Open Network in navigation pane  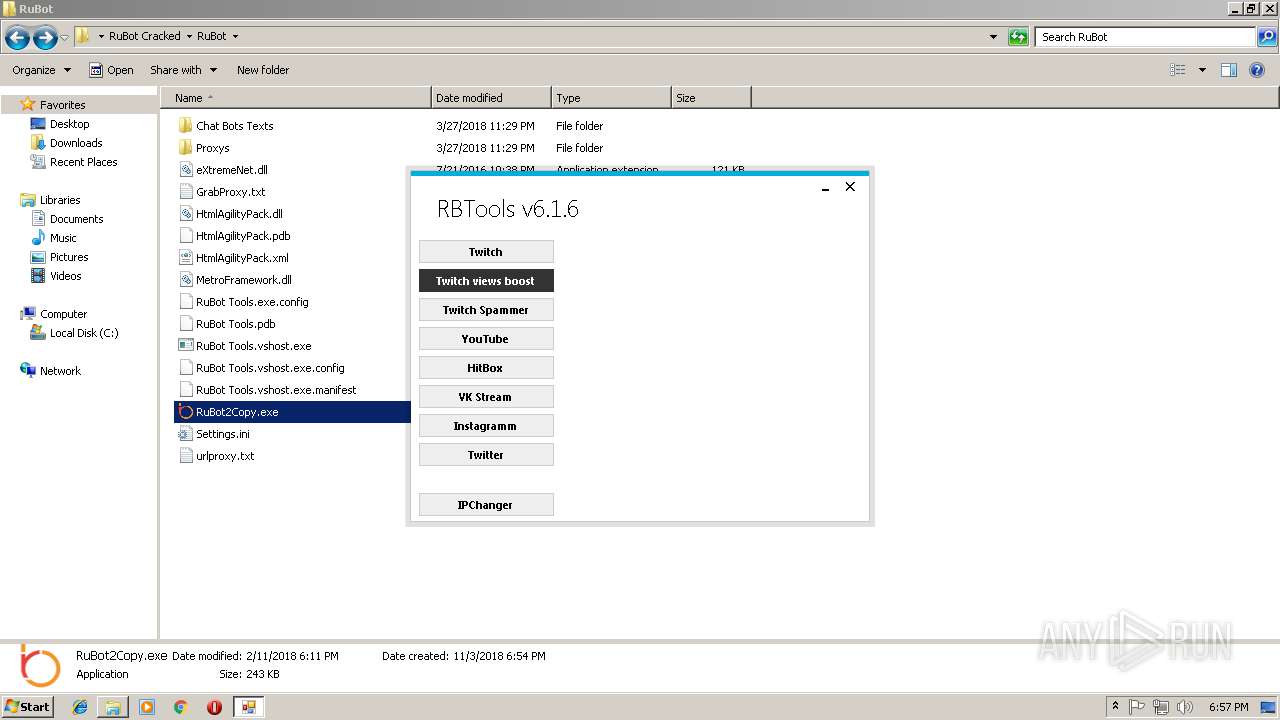click(60, 371)
